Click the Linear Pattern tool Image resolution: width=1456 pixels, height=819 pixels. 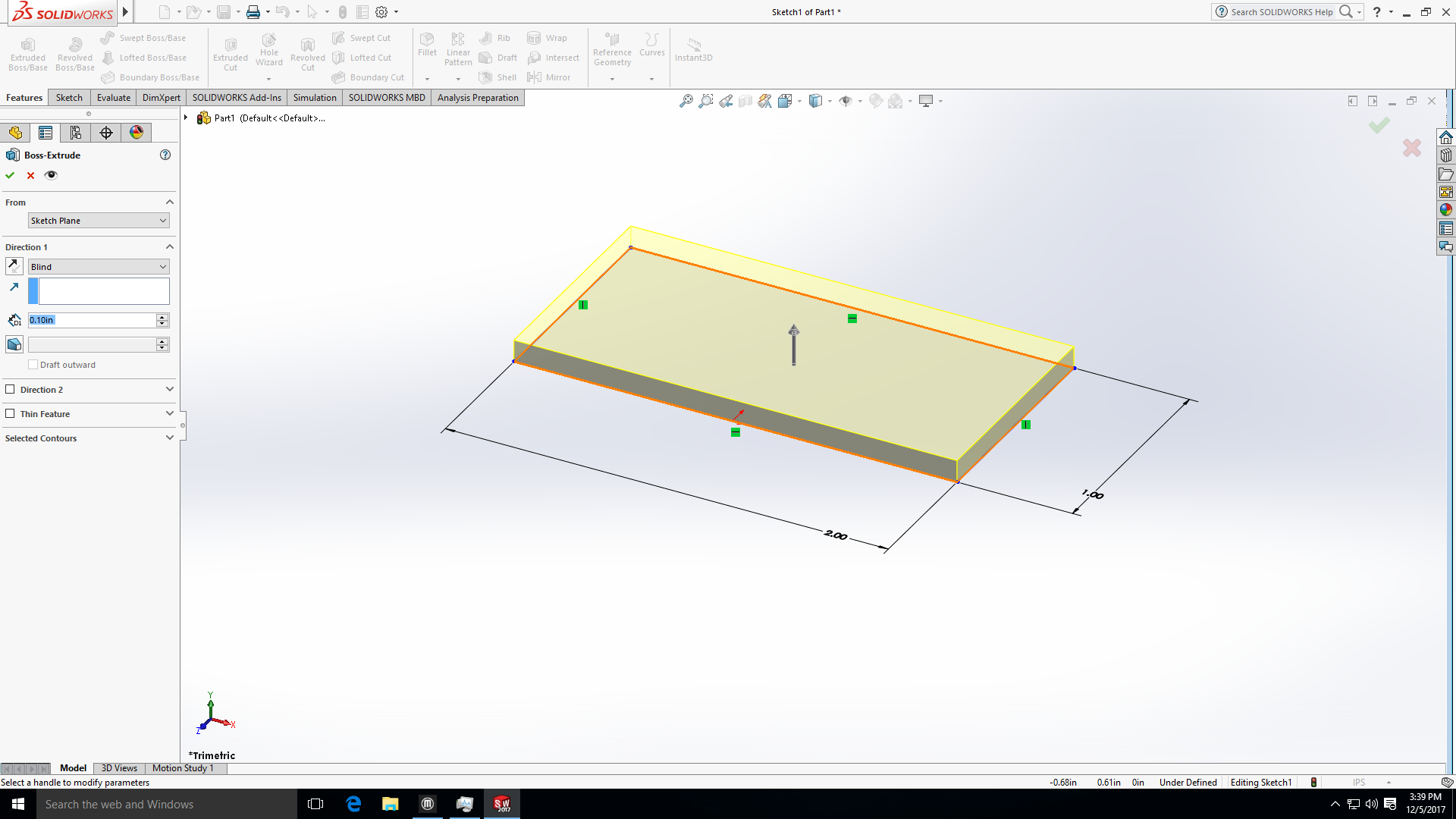(457, 48)
